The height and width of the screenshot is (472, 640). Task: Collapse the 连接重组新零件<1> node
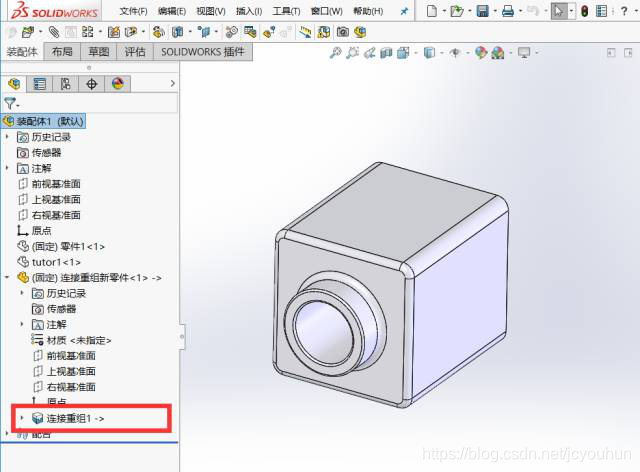point(7,277)
